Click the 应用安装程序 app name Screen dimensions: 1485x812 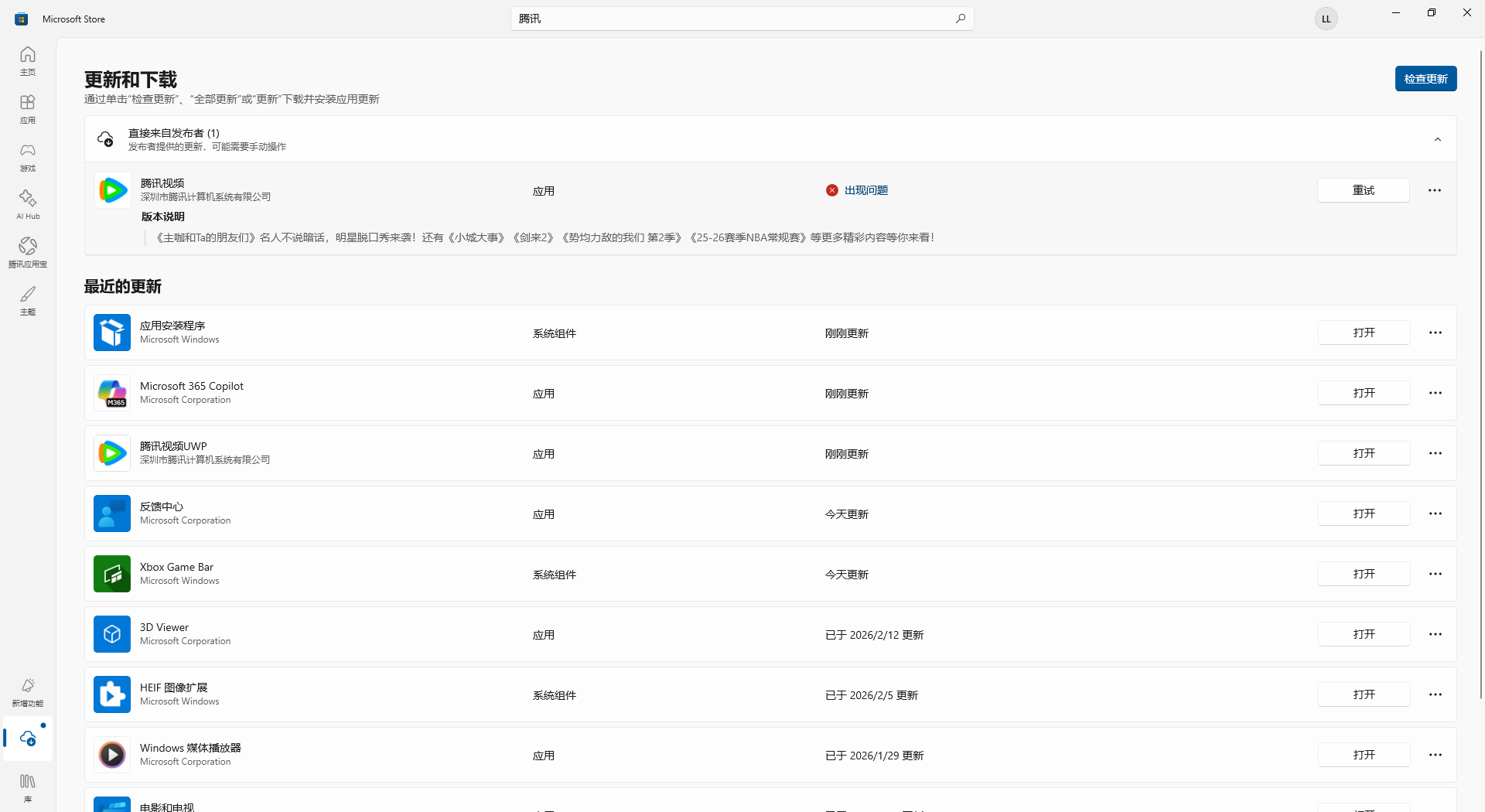pos(172,326)
